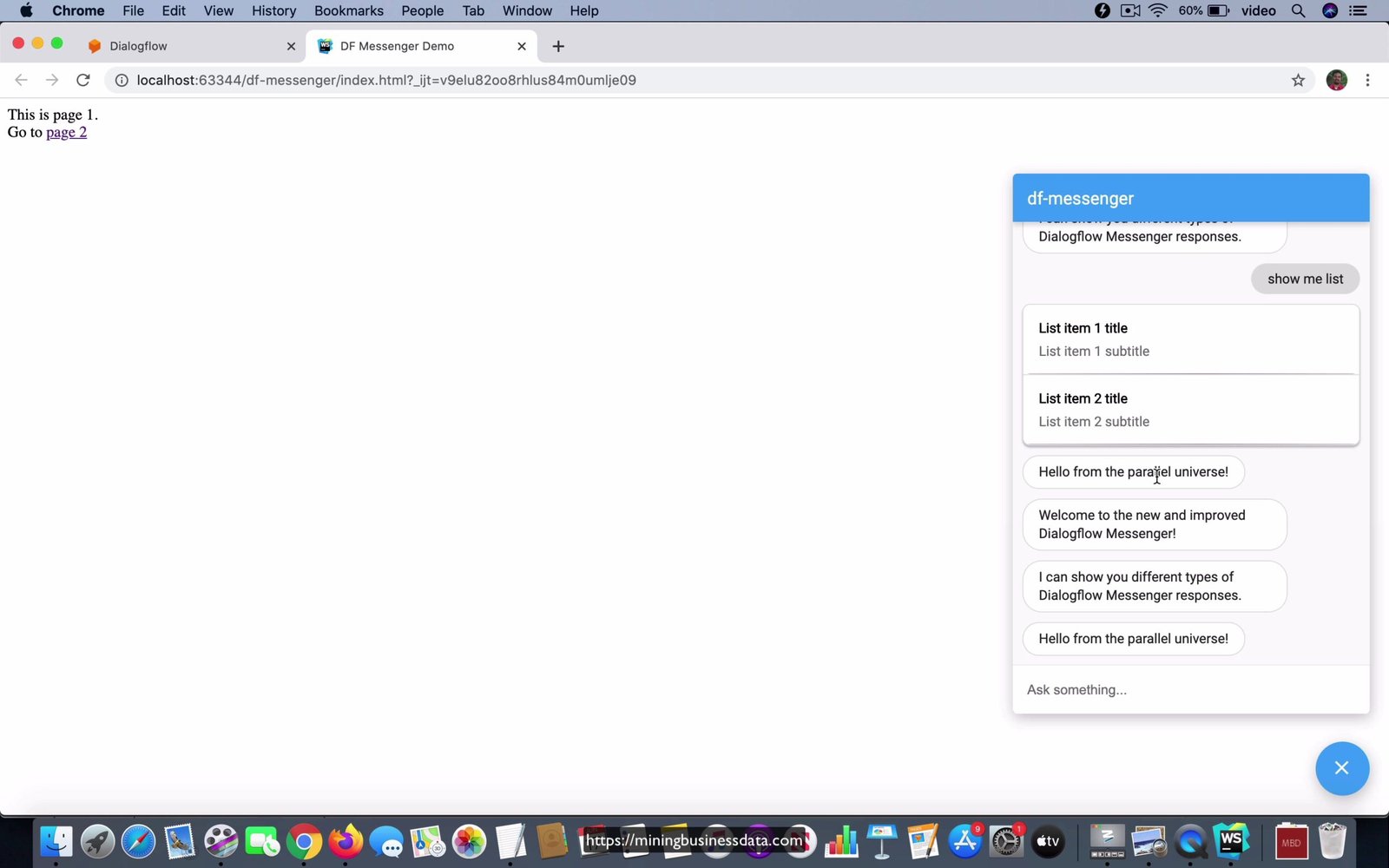1389x868 pixels.
Task: Open Numbers from the Dock
Action: (x=841, y=841)
